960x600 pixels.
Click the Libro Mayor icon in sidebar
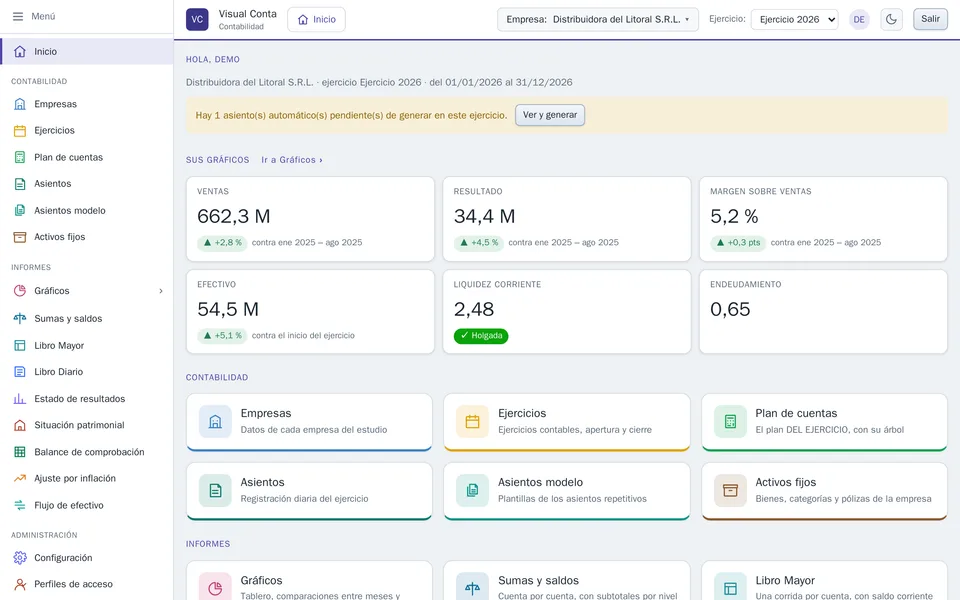pos(20,345)
